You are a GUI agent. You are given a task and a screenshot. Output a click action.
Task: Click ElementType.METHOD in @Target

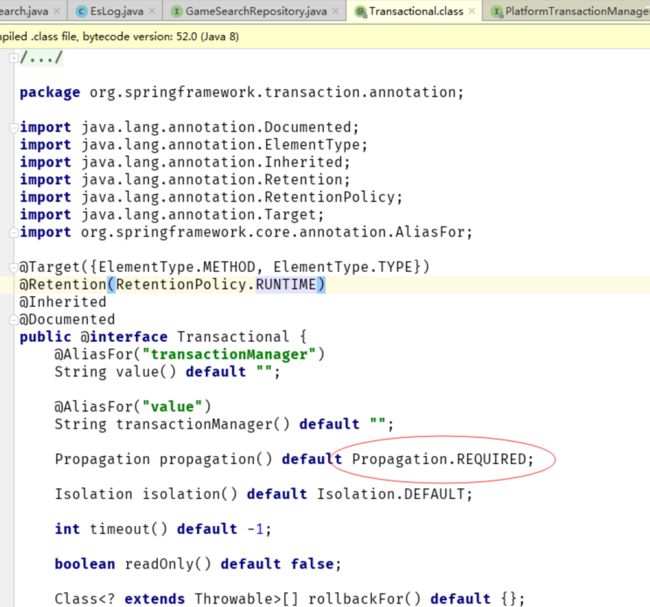pyautogui.click(x=177, y=267)
